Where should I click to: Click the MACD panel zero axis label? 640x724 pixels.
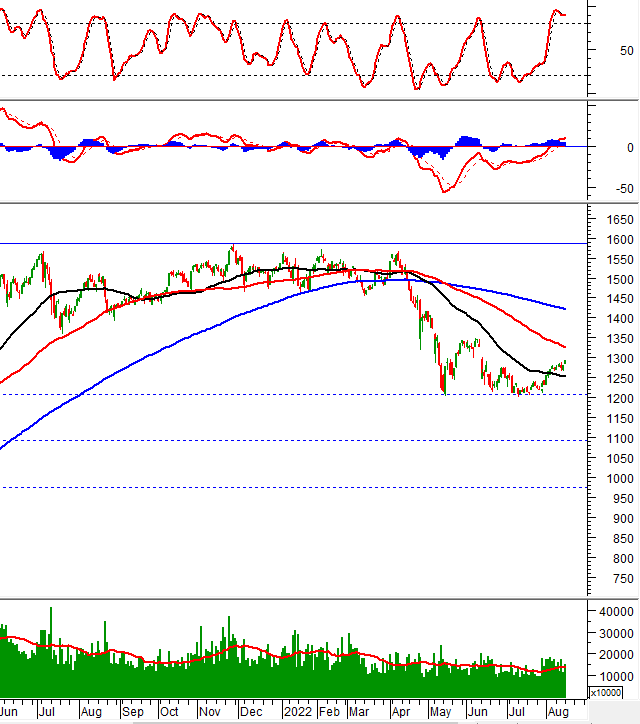point(630,148)
